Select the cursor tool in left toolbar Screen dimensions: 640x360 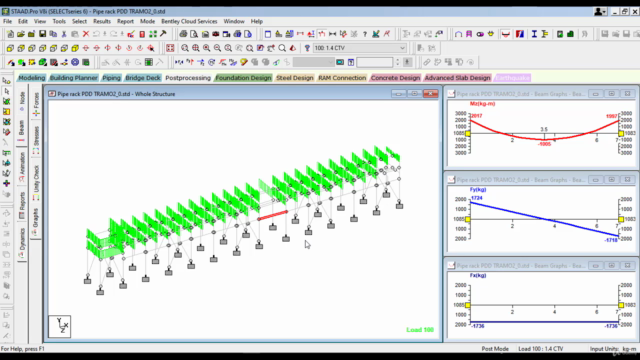7,91
